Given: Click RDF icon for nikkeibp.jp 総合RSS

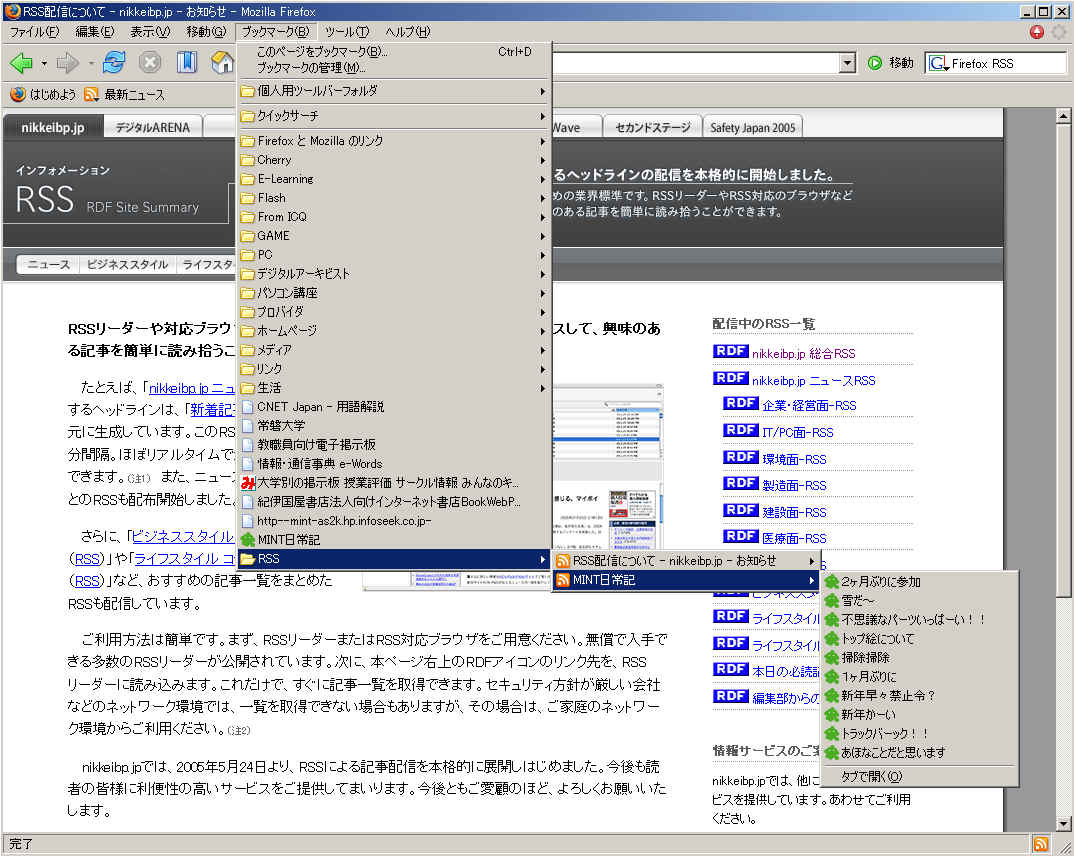Looking at the screenshot, I should (x=730, y=351).
